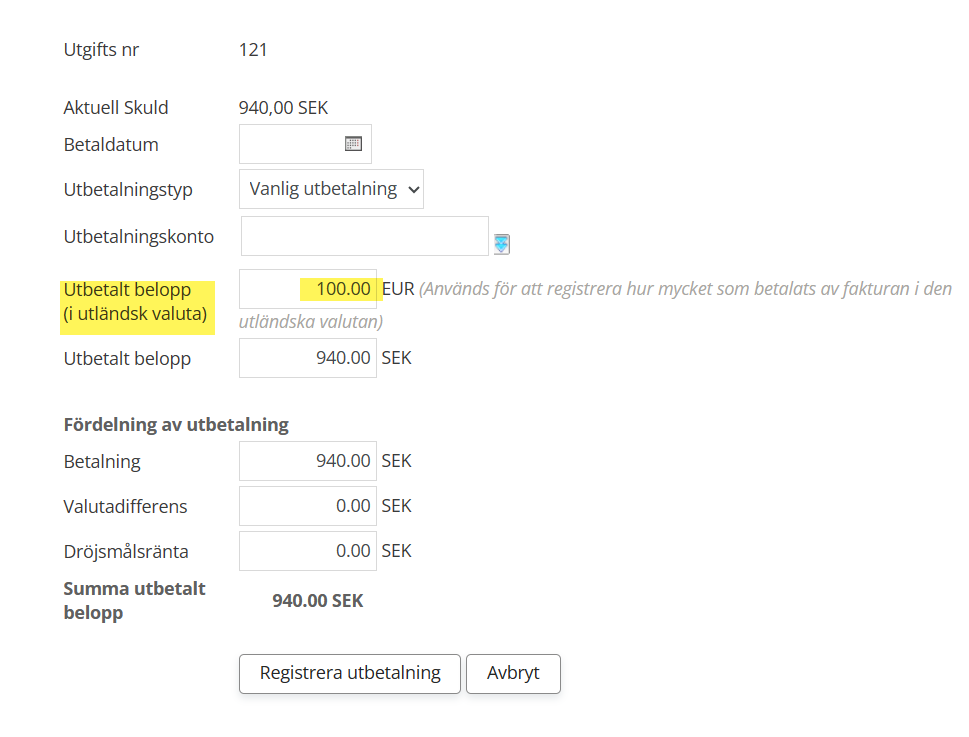Screen dimensions: 969x737
Task: Click the Utbetalt belopp SEK input field
Action: pyautogui.click(x=308, y=358)
